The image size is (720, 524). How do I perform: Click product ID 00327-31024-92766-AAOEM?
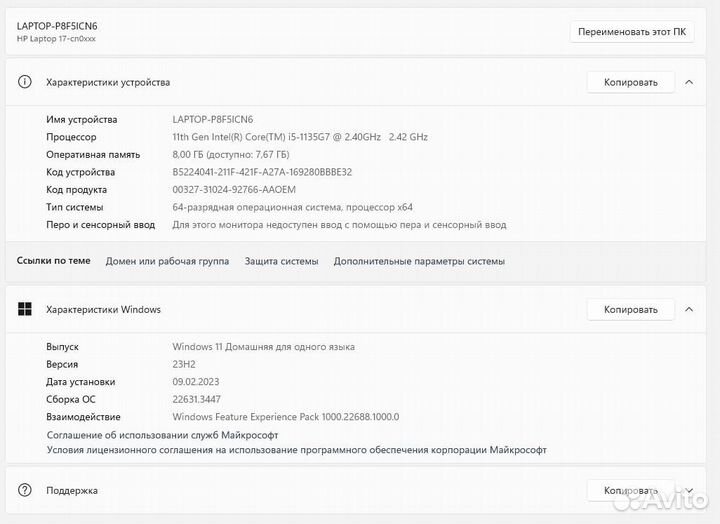pos(234,190)
